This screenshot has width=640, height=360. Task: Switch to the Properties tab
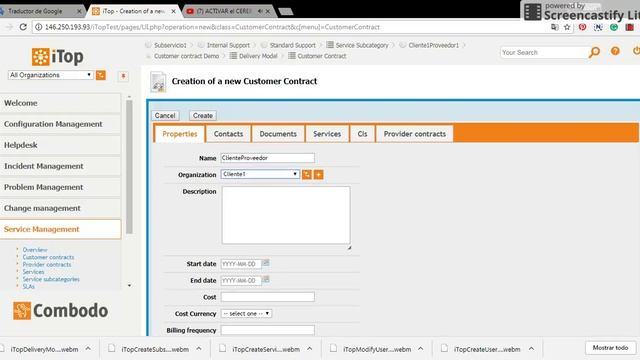[180, 134]
